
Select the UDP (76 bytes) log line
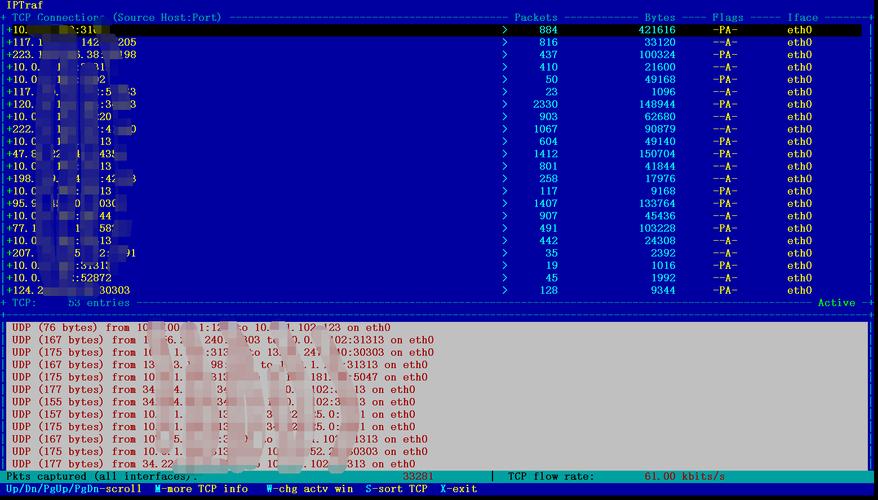pos(202,328)
